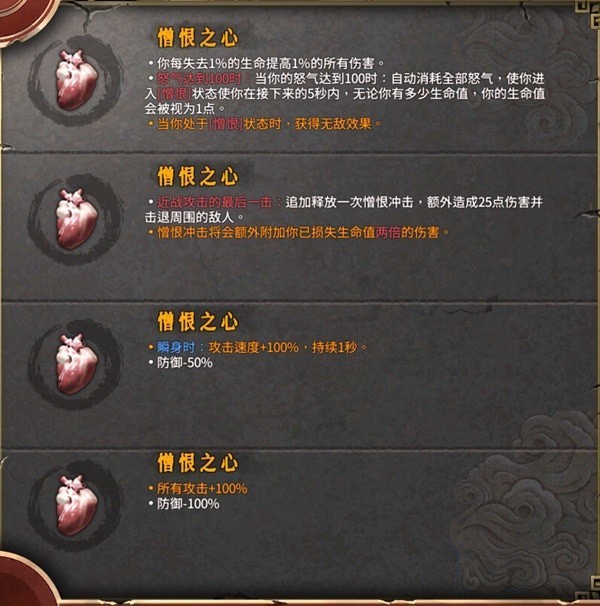Click the blue 瞬身时 keyword

coord(176,347)
